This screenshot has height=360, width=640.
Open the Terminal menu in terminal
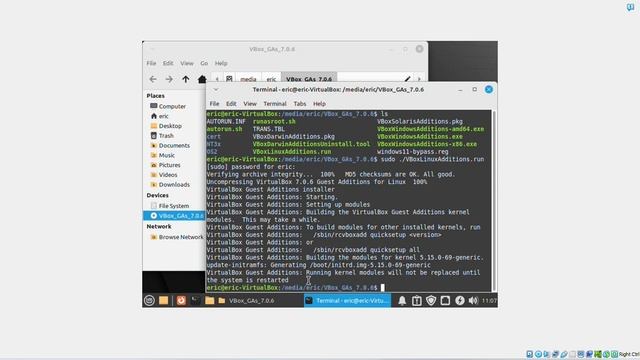[x=275, y=104]
